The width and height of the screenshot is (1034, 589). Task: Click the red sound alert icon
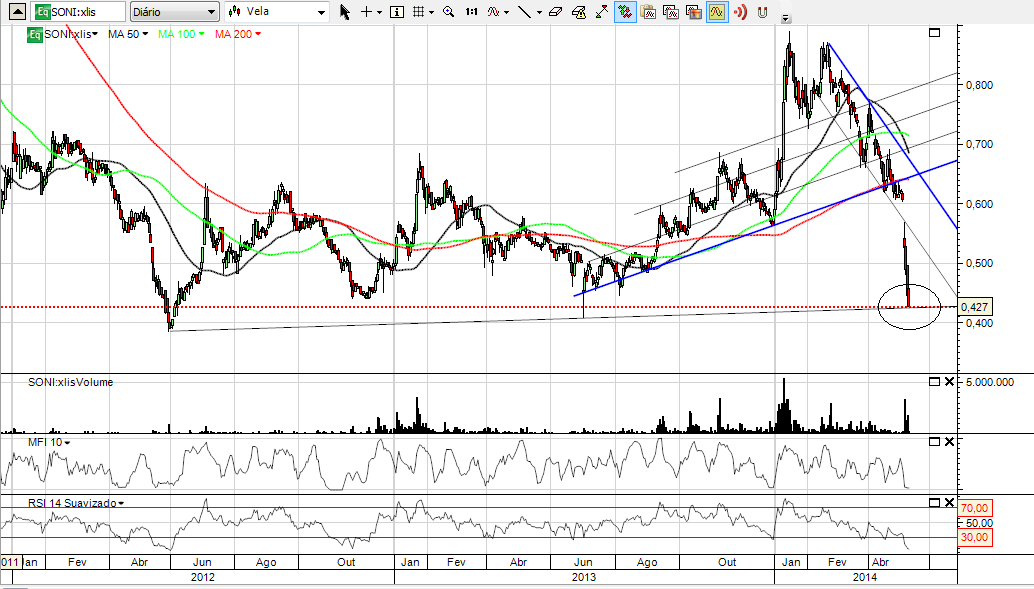pos(740,12)
